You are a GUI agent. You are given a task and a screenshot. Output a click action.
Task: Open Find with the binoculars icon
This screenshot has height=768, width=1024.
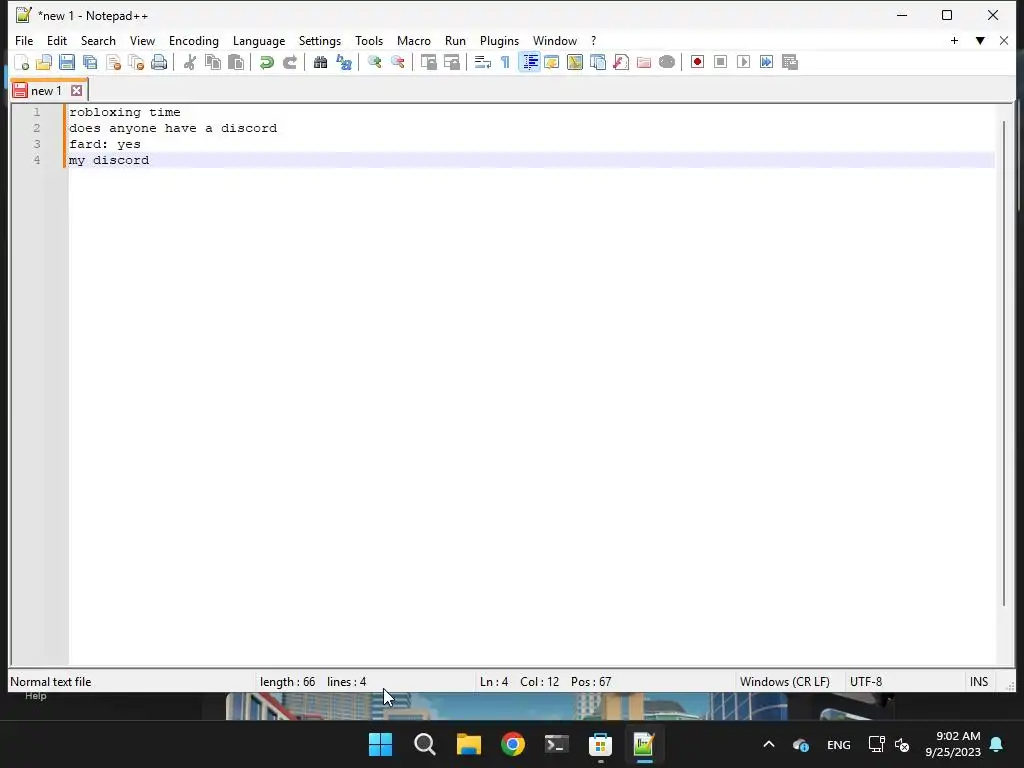click(320, 62)
